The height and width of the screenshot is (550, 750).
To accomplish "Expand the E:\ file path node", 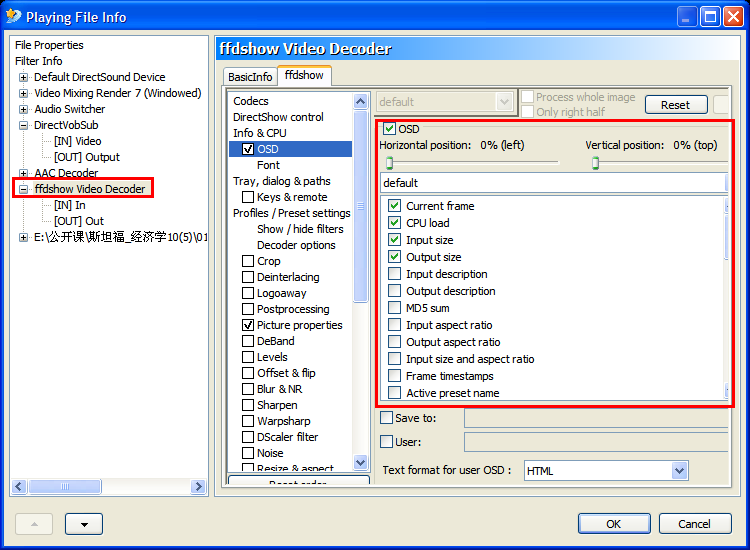I will pos(23,237).
